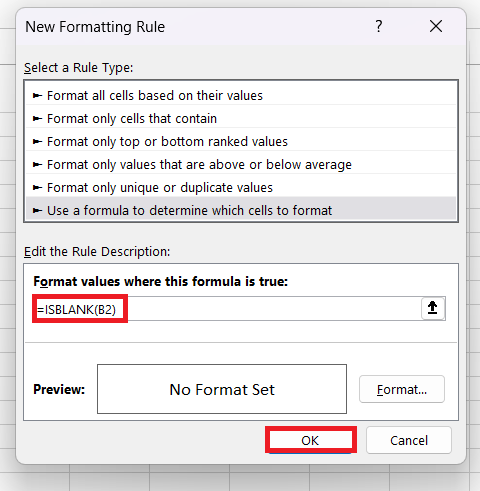Click the formula input field containing =ISBLANK(B2)
Image resolution: width=480 pixels, height=491 pixels.
tap(228, 309)
